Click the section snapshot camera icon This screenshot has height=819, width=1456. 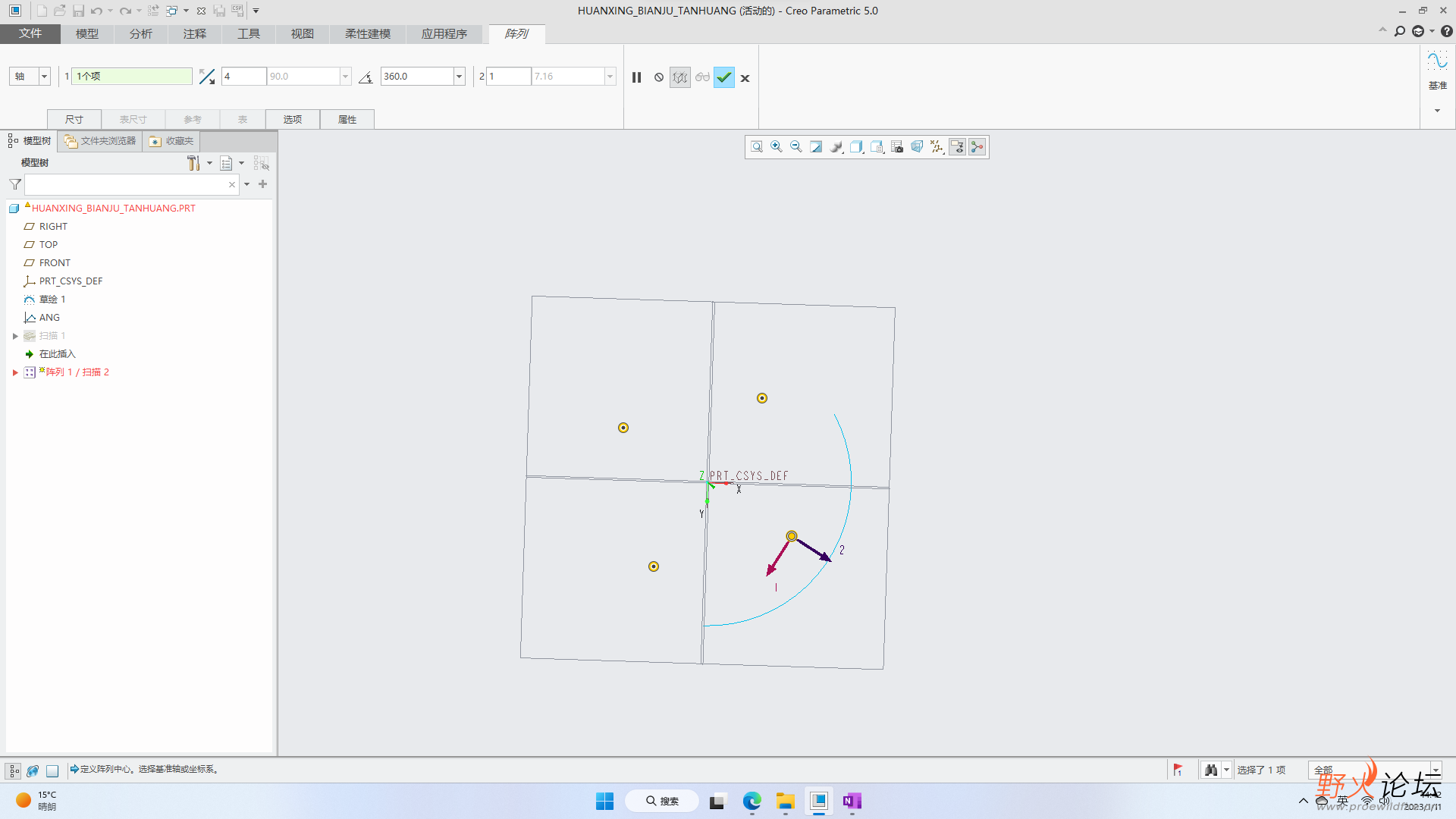coord(897,147)
